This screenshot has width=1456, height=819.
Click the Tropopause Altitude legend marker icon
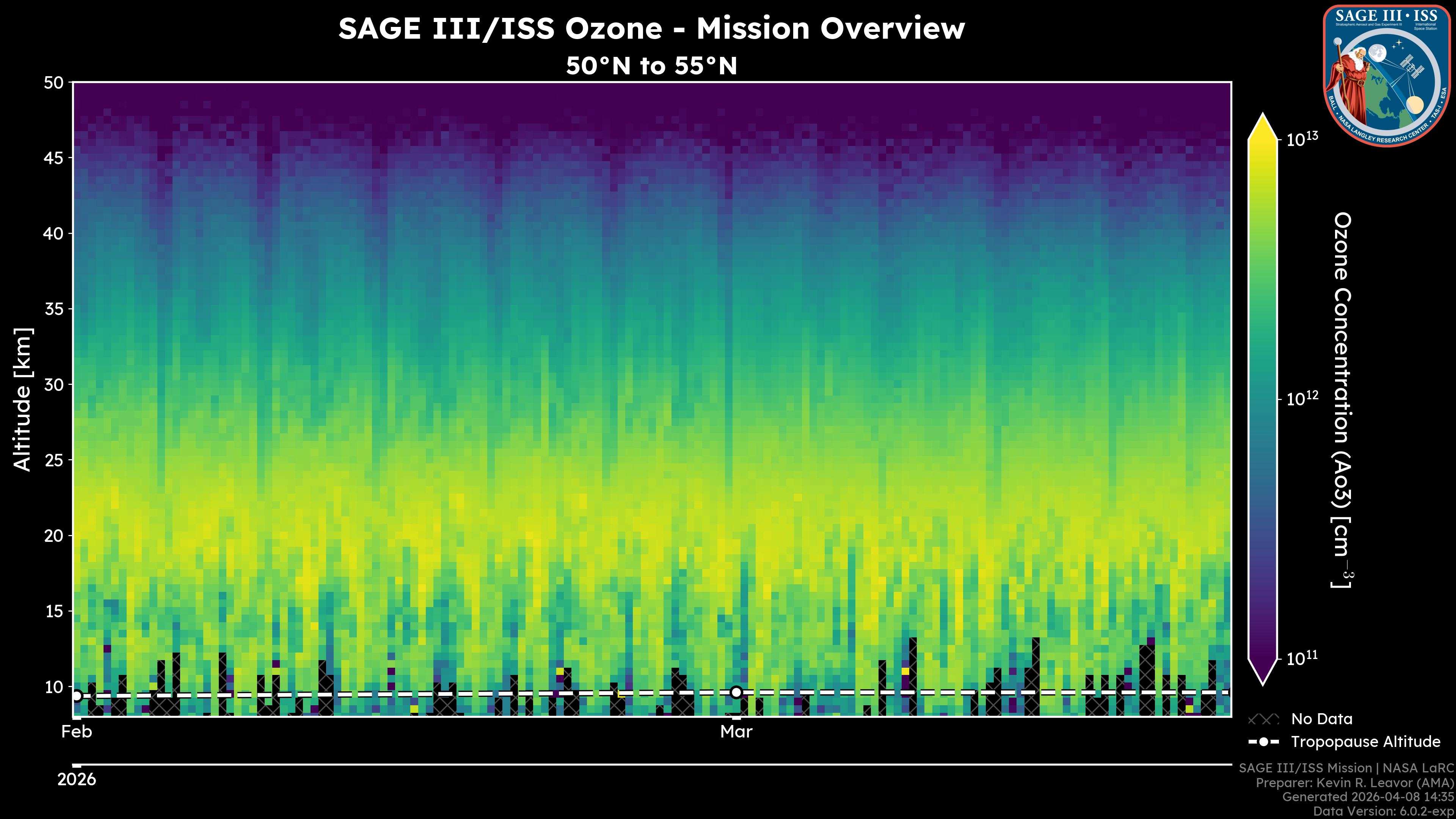click(x=1263, y=742)
